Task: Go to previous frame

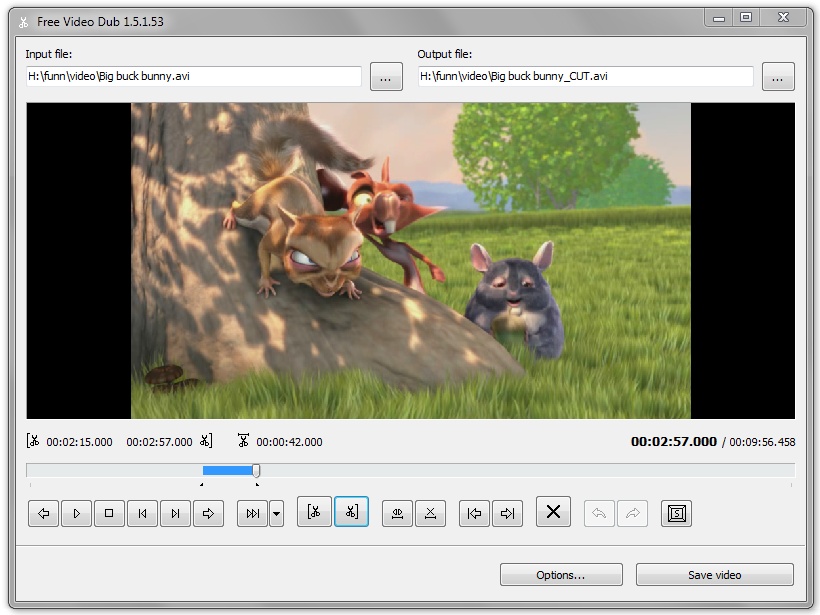Action: click(x=142, y=514)
